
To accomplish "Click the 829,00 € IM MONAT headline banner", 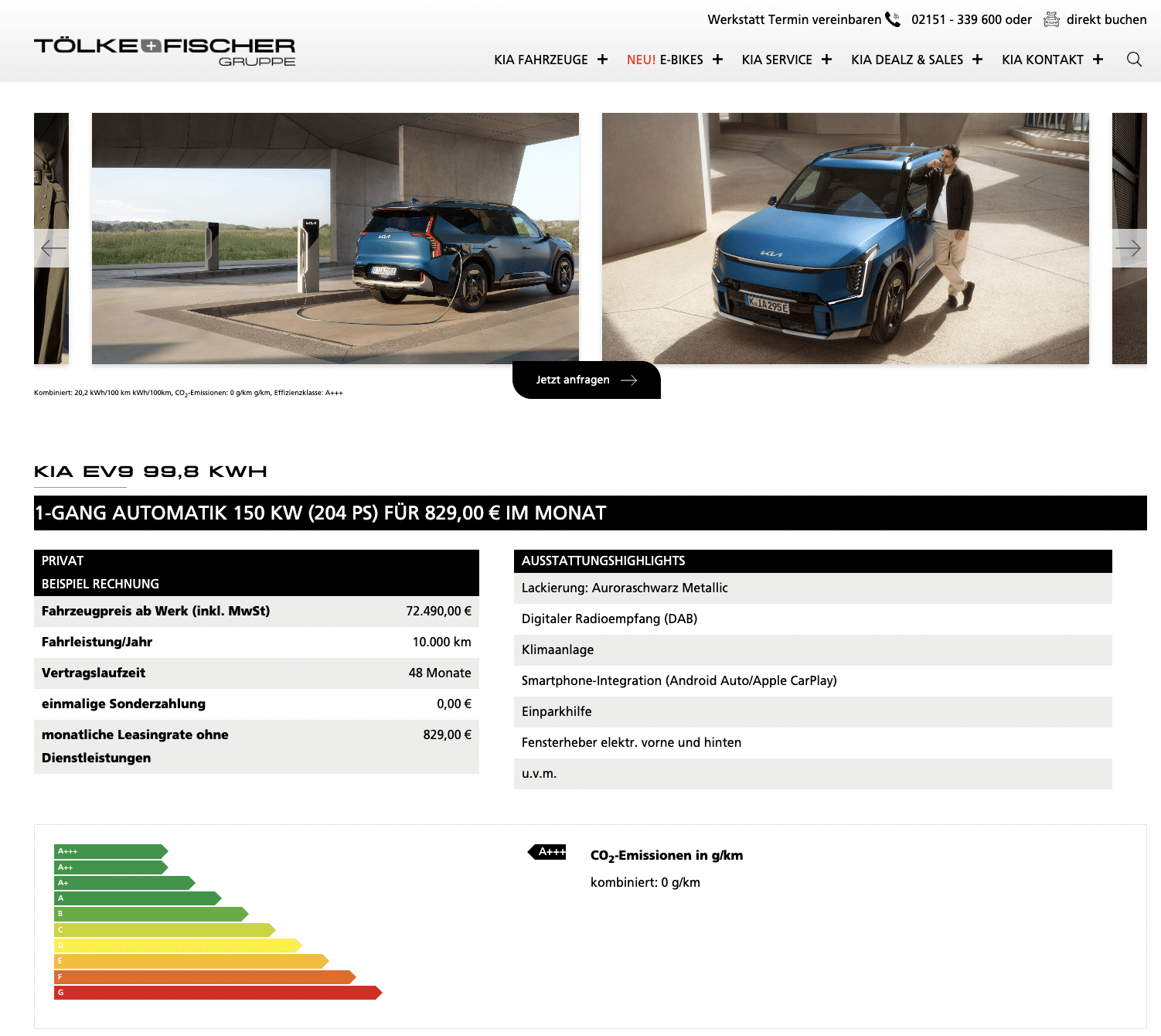I will click(x=591, y=513).
